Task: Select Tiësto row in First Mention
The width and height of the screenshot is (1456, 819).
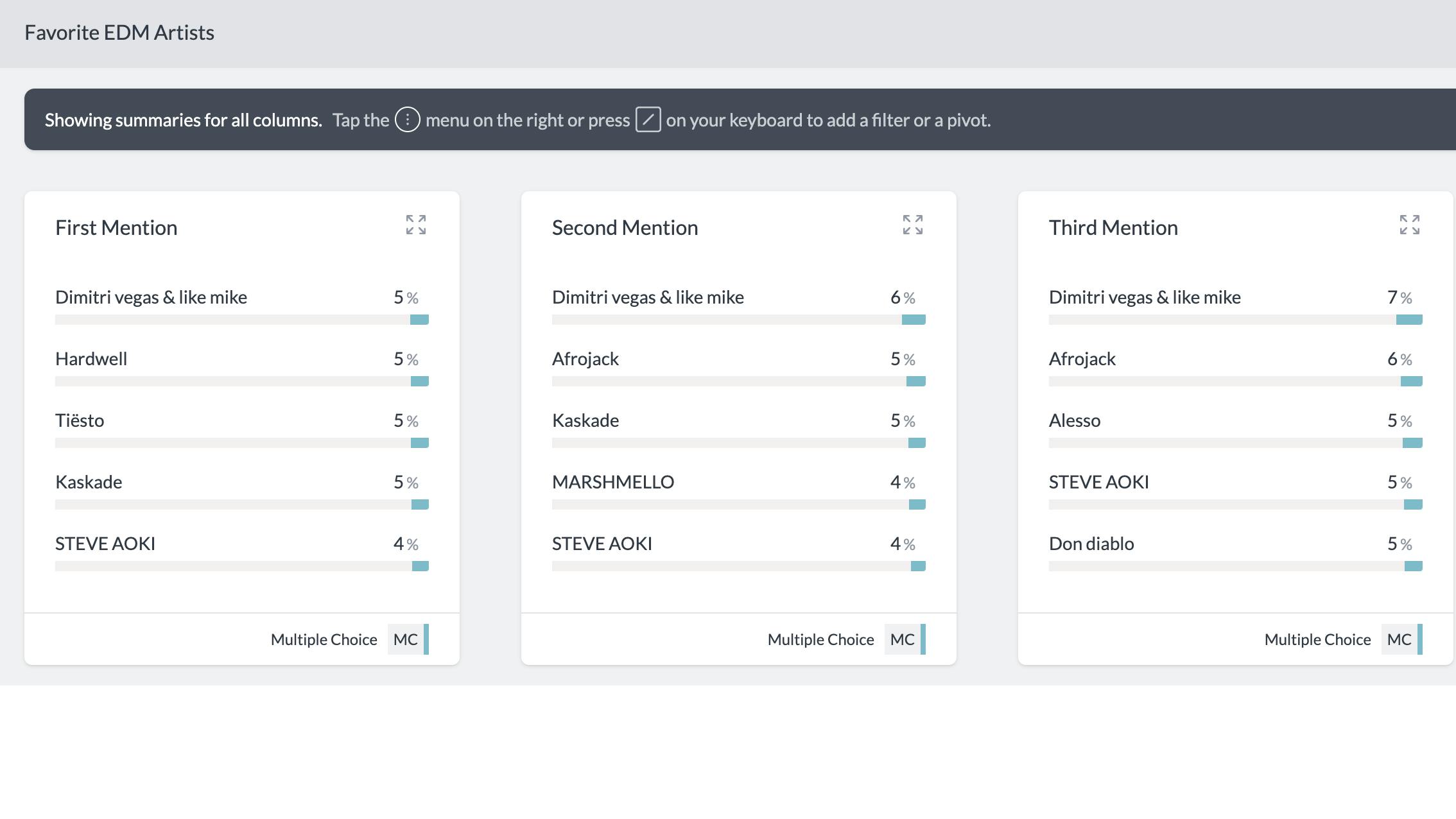Action: tap(80, 420)
